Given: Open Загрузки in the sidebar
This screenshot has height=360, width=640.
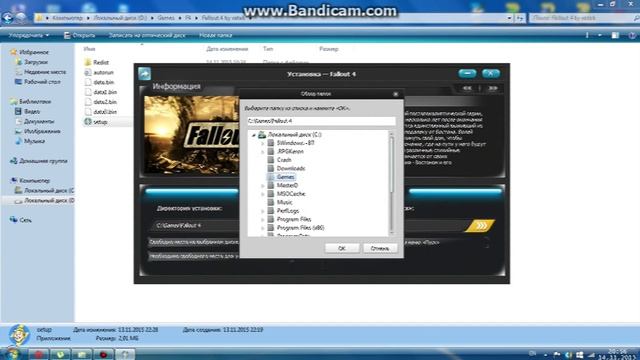Looking at the screenshot, I should pos(36,62).
